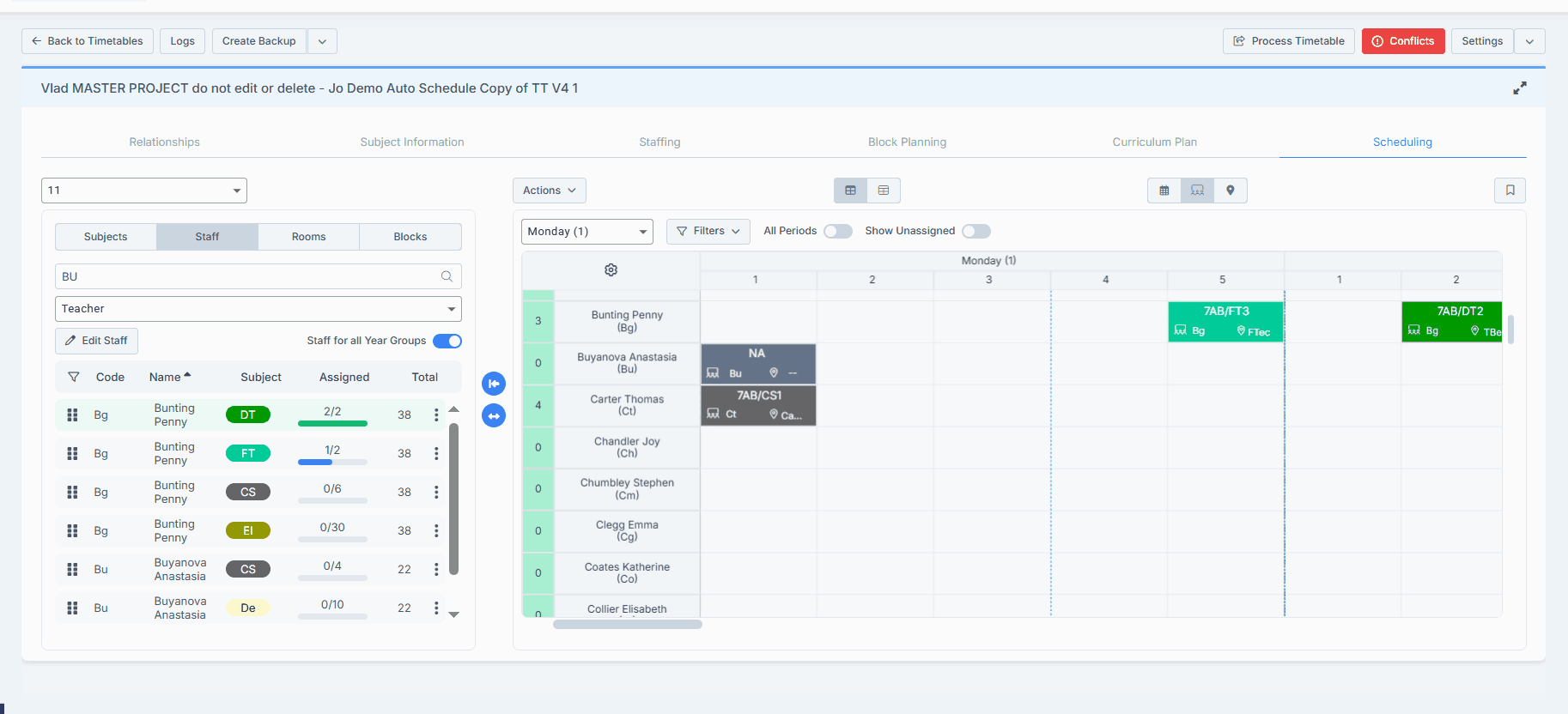Click the Process Timetable button
The height and width of the screenshot is (714, 1568).
(1288, 41)
